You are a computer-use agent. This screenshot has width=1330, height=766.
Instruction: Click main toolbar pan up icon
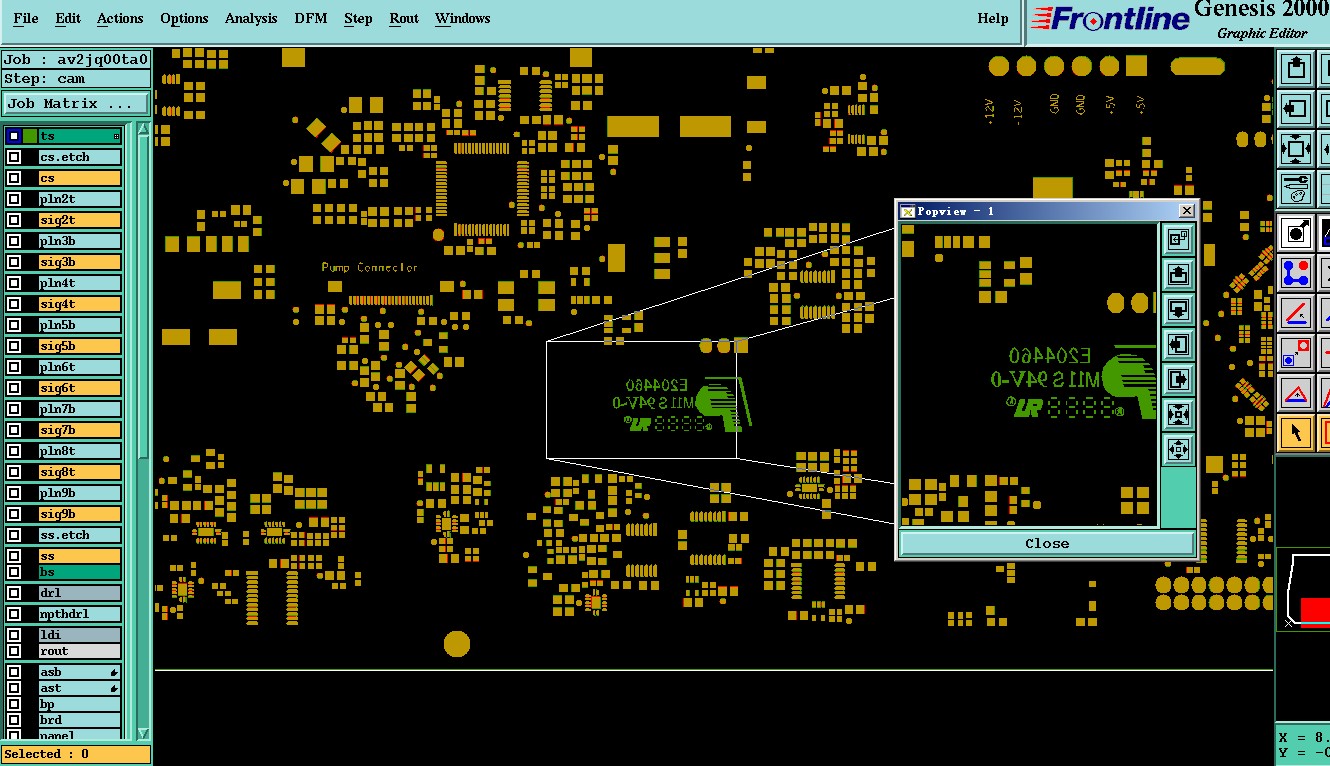click(1296, 69)
